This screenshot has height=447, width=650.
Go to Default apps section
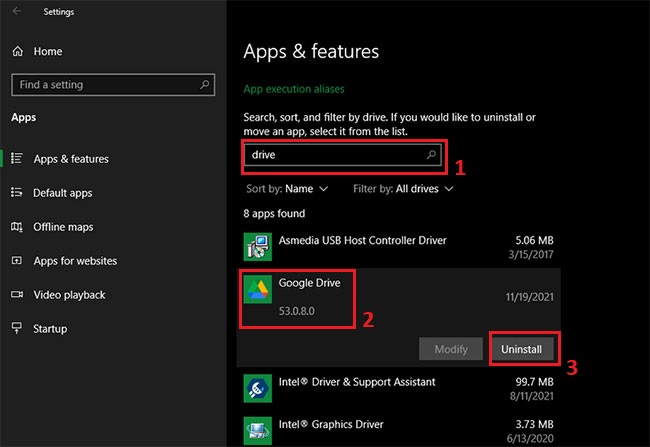(x=62, y=193)
